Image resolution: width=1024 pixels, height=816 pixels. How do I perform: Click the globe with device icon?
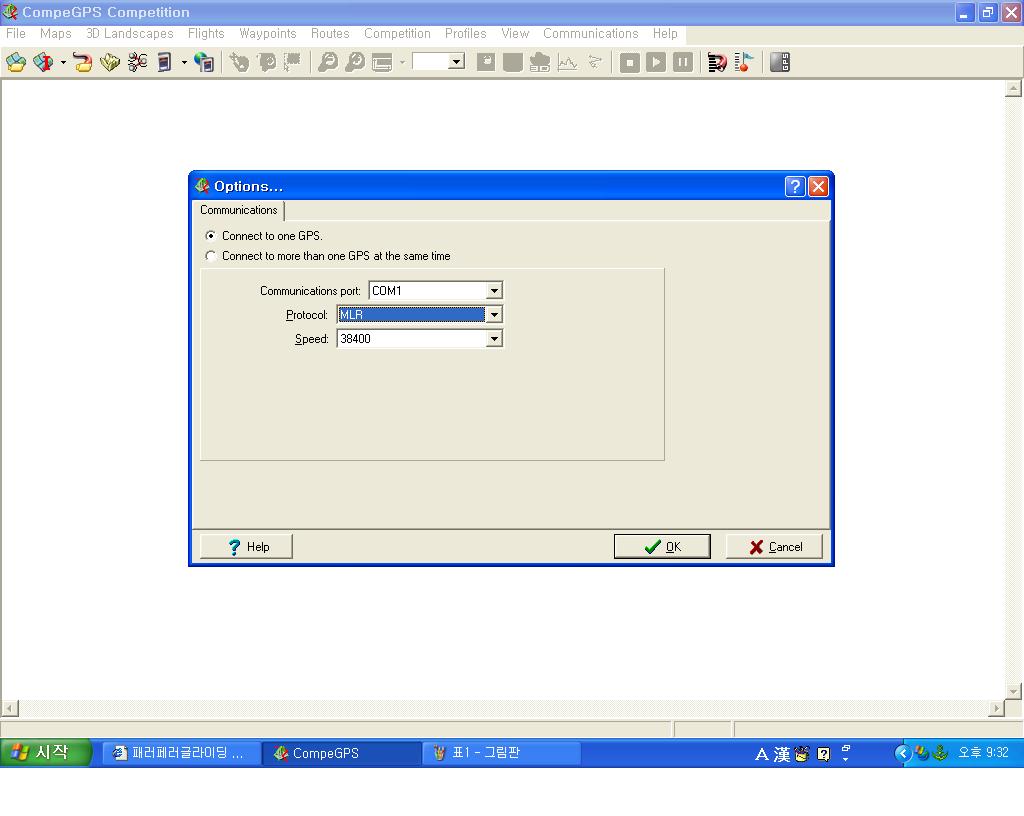204,62
